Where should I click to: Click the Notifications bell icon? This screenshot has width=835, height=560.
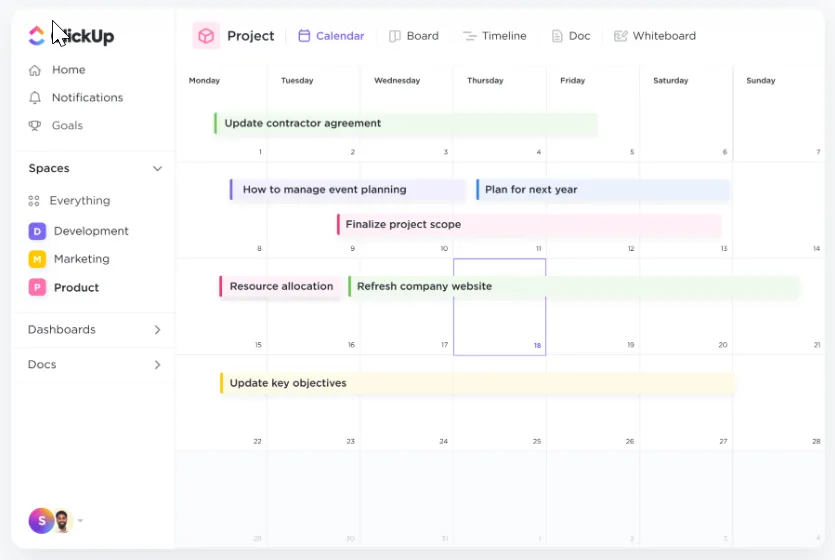click(35, 97)
